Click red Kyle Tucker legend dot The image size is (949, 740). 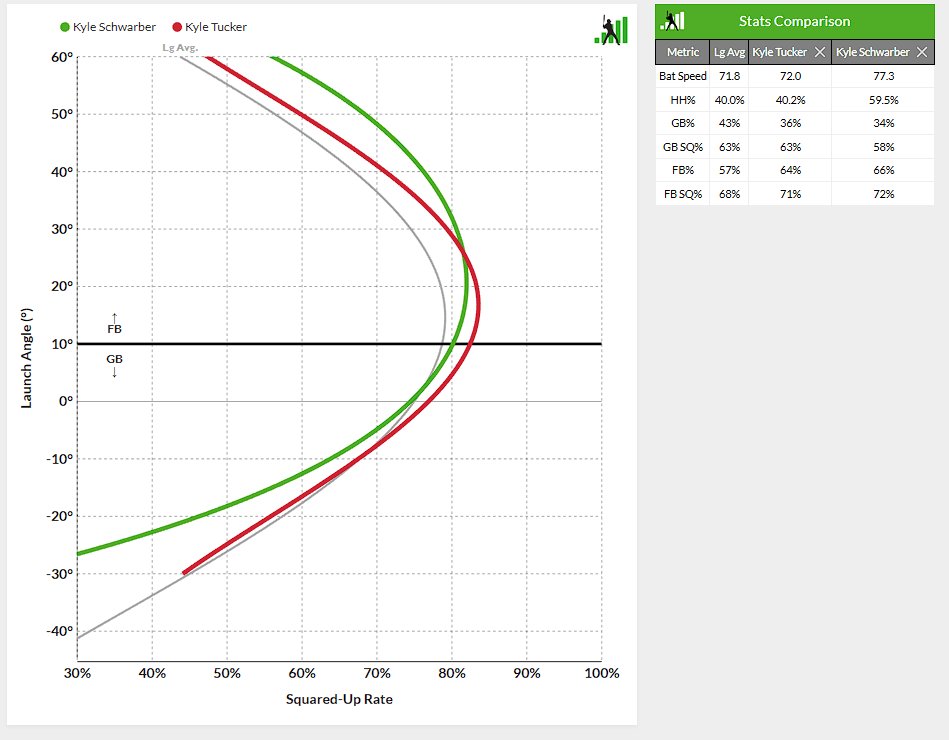coord(178,27)
